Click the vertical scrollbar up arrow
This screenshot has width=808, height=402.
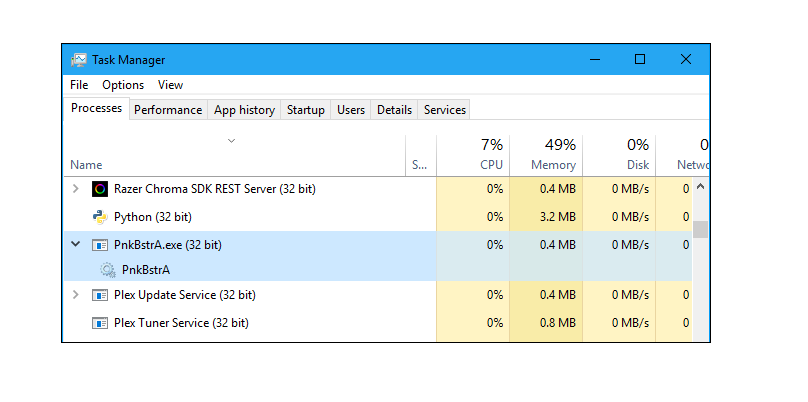pyautogui.click(x=700, y=187)
